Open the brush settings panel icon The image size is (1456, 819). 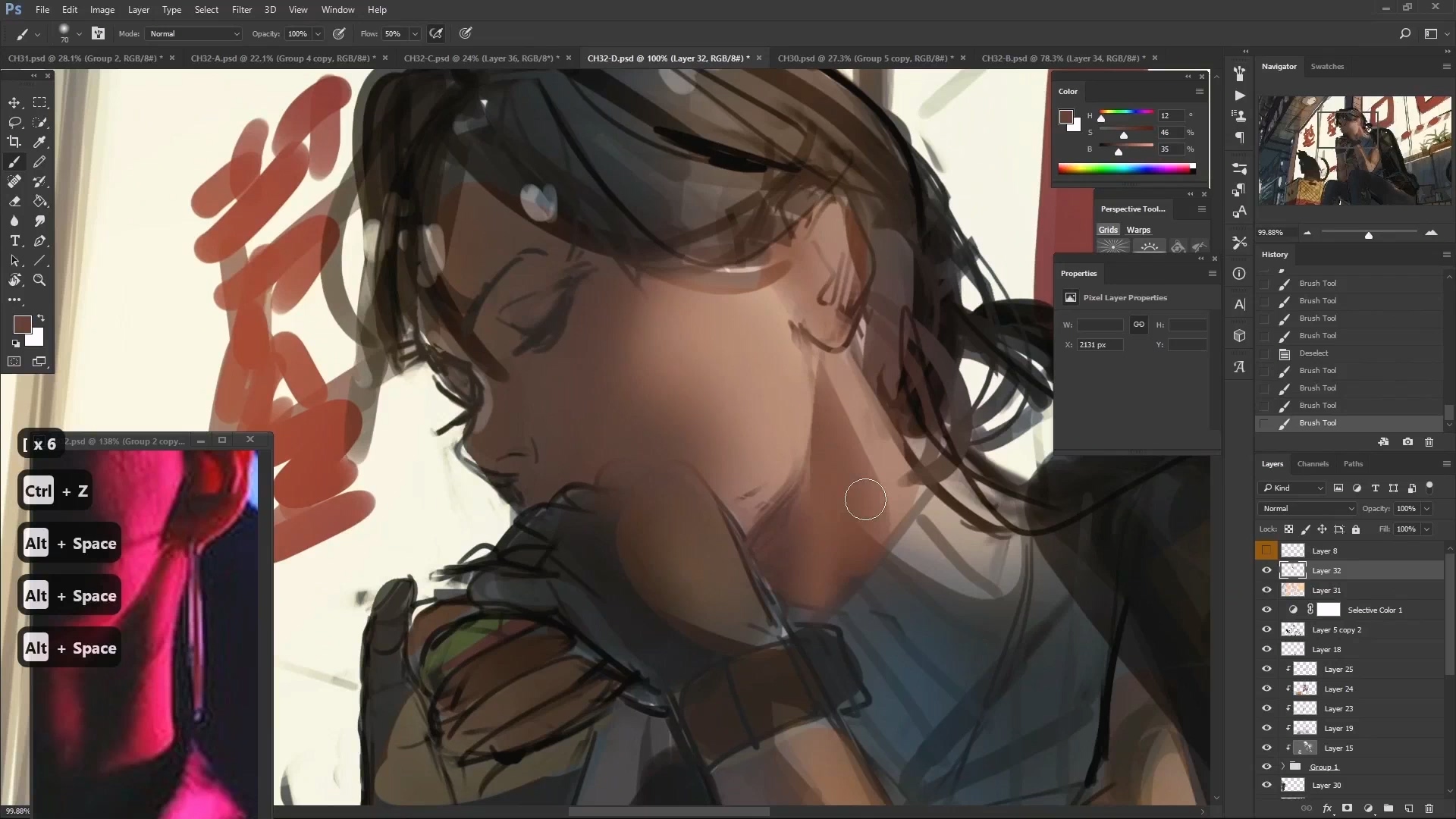coord(98,33)
